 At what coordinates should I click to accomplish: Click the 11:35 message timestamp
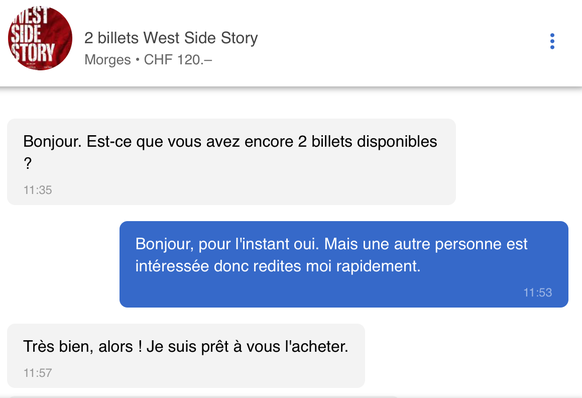(38, 190)
